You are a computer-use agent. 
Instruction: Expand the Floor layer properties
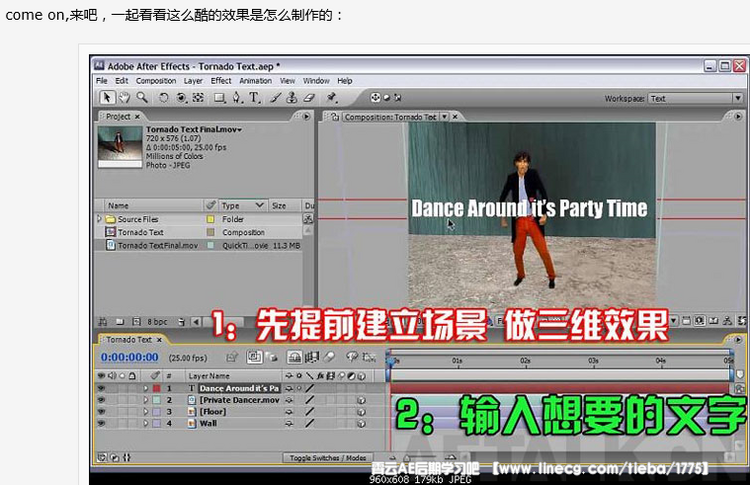tap(145, 411)
